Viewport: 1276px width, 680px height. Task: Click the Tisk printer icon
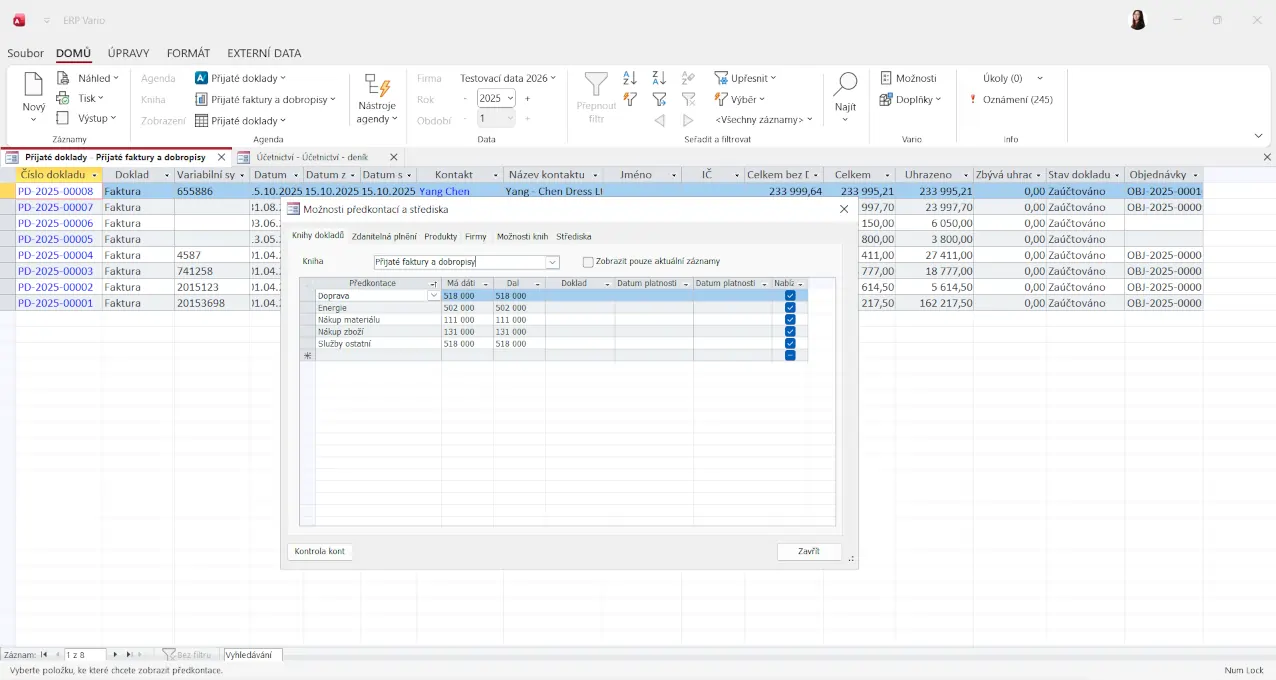[x=63, y=98]
